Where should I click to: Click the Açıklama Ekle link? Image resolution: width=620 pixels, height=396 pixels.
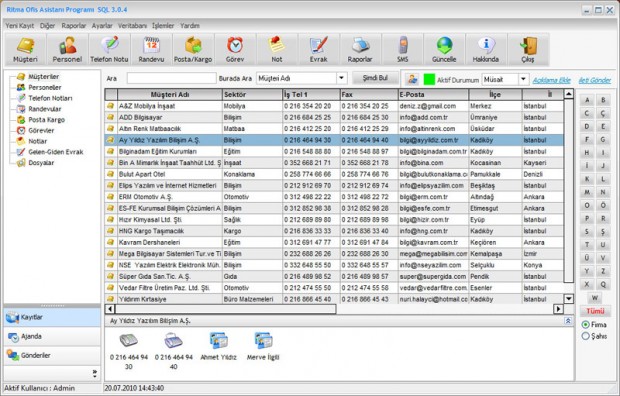[552, 80]
